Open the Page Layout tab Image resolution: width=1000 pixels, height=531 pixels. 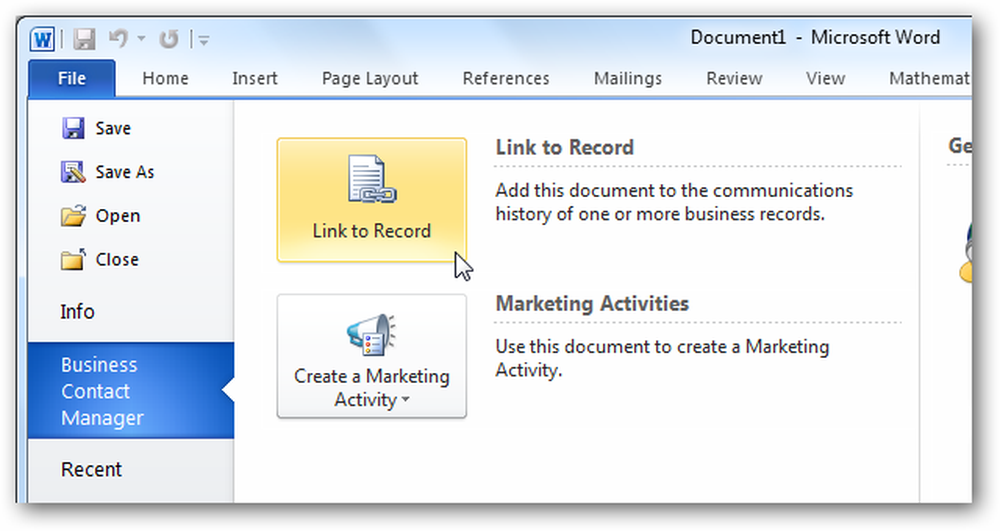tap(370, 78)
